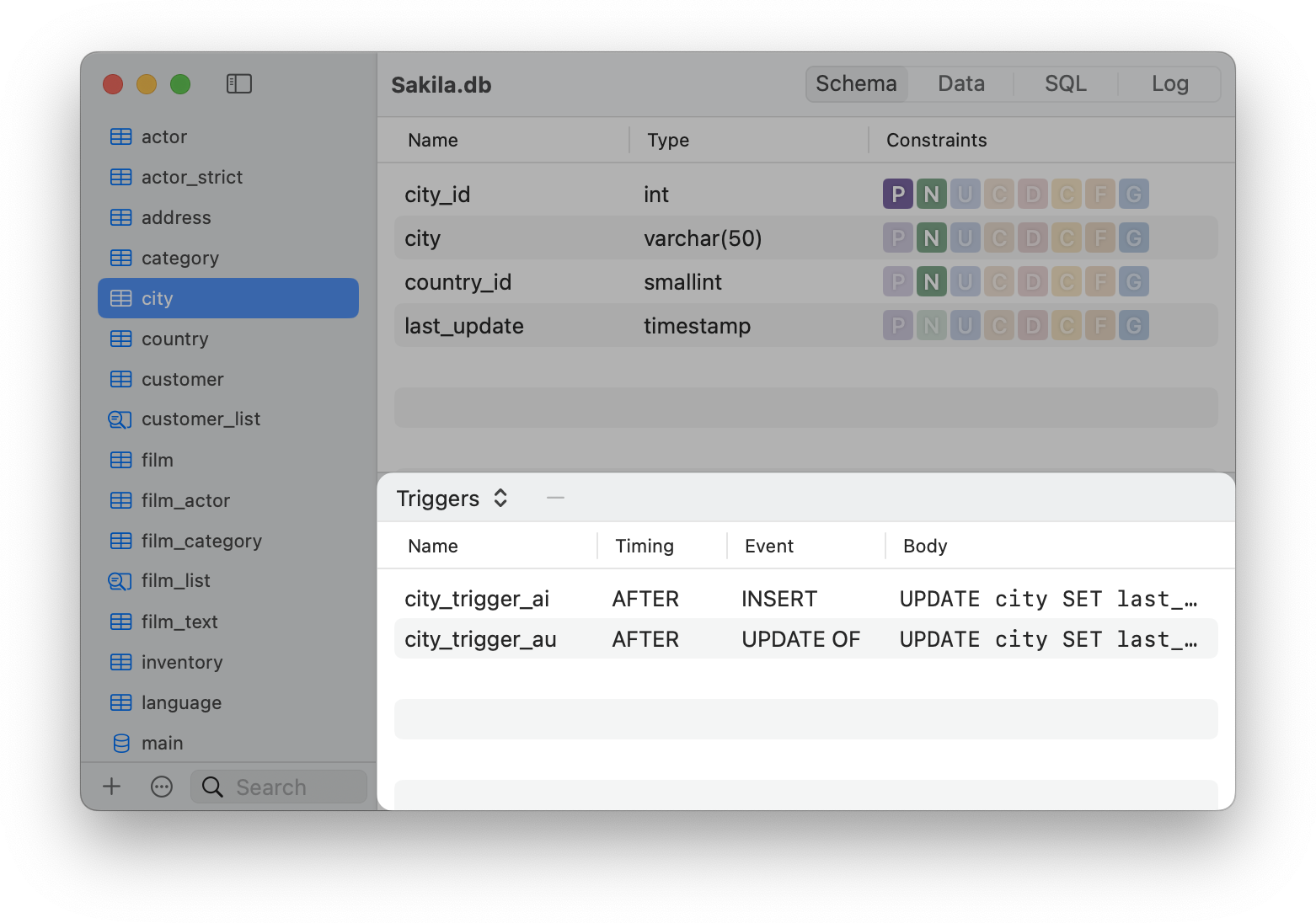
Task: Click the Search input field
Action: click(279, 787)
